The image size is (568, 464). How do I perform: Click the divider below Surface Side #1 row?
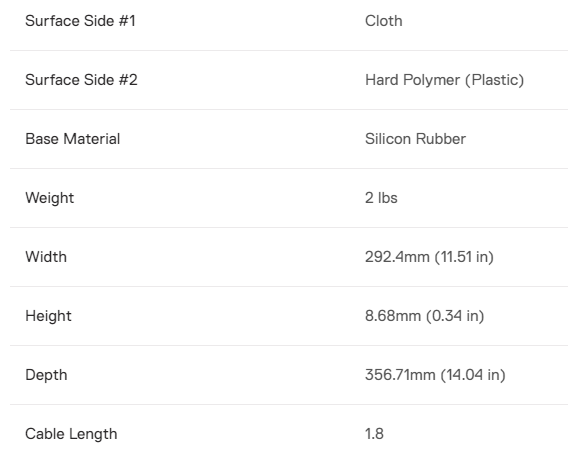(x=289, y=50)
